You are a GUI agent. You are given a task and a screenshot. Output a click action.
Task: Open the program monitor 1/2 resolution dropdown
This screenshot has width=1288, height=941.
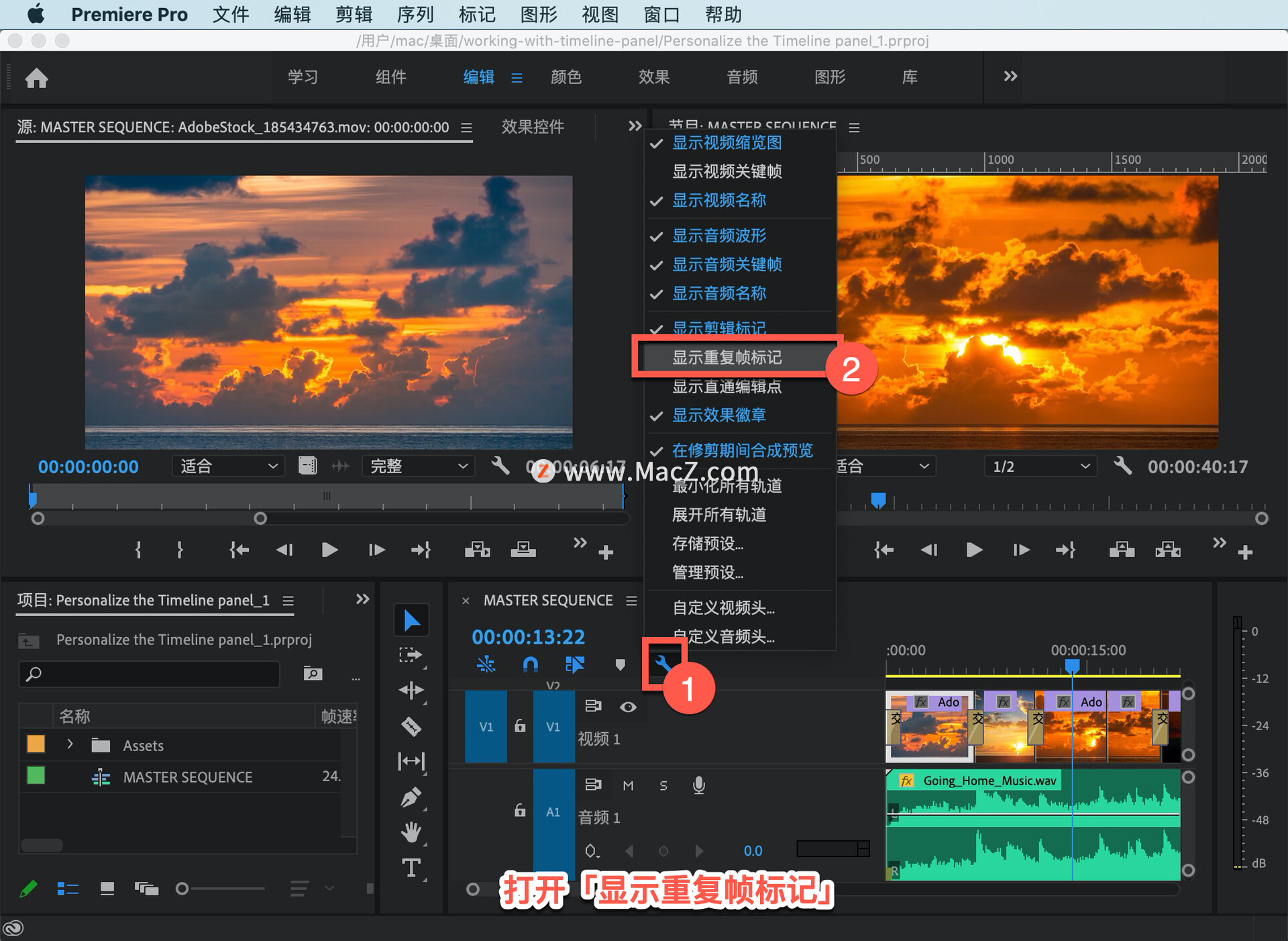1040,466
